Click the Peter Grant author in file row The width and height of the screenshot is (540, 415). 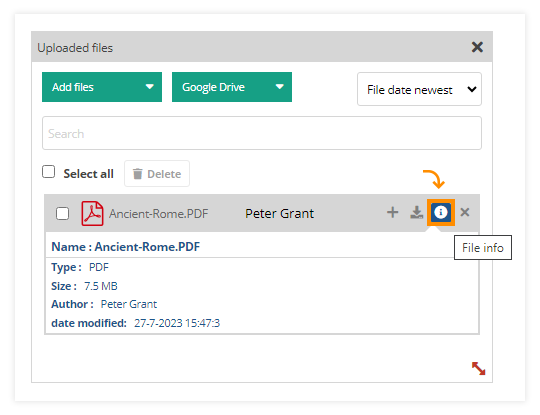279,214
